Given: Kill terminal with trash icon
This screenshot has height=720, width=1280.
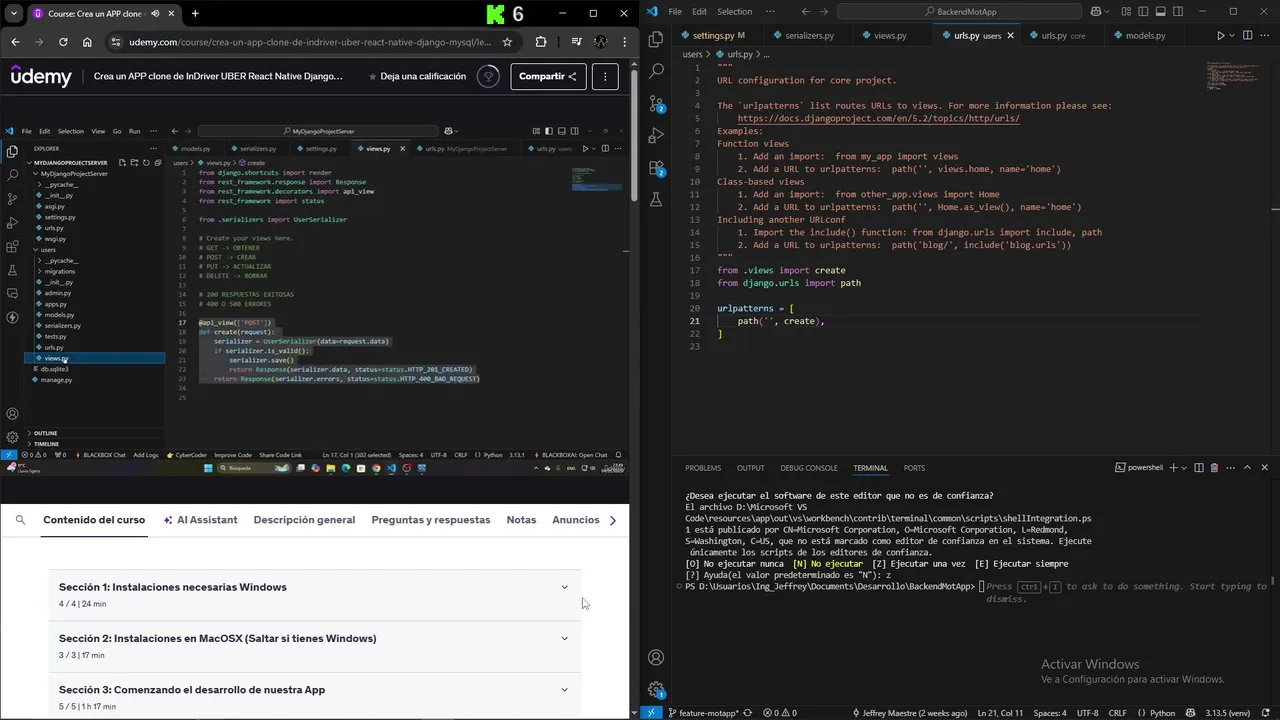Looking at the screenshot, I should coord(1214,467).
